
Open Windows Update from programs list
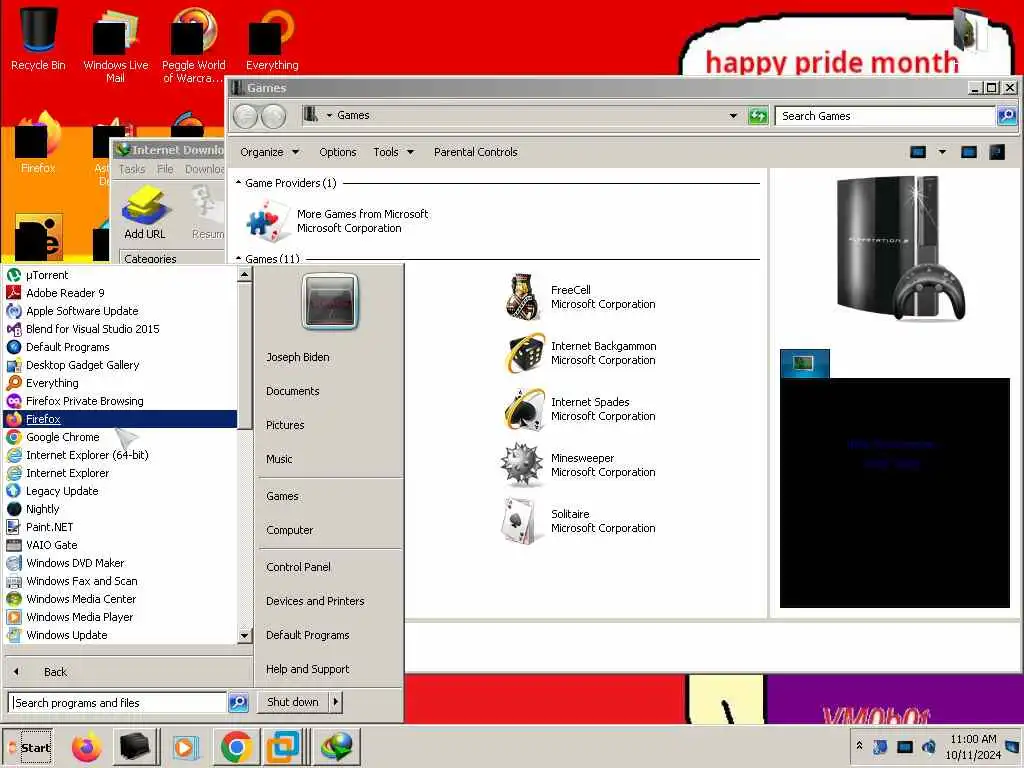coord(121,635)
